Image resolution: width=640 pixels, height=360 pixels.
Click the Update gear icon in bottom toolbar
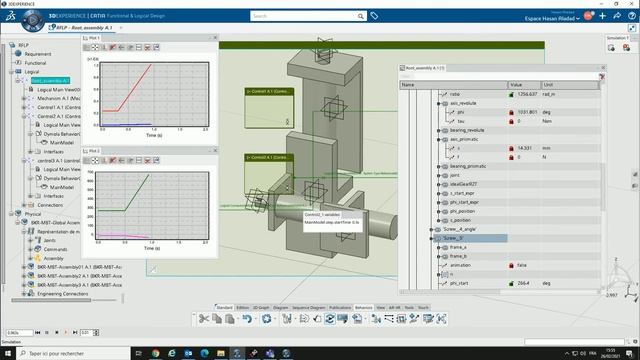coord(267,319)
